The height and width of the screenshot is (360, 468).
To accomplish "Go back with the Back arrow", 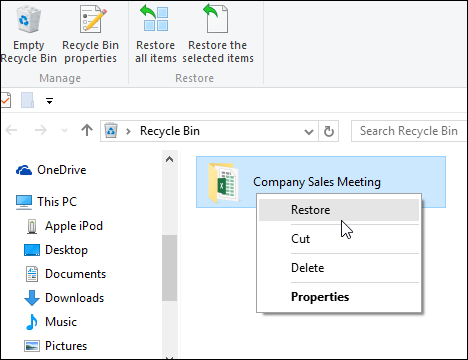I will [12, 130].
